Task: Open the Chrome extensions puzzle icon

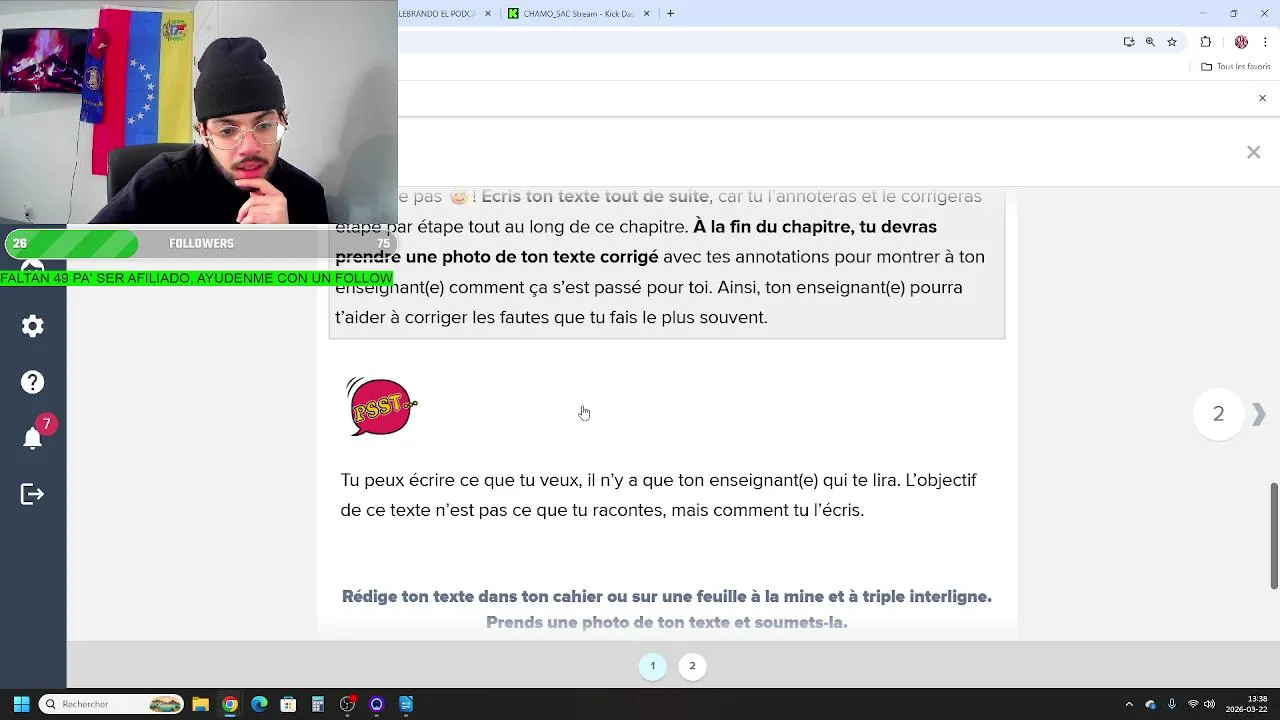Action: [1205, 42]
